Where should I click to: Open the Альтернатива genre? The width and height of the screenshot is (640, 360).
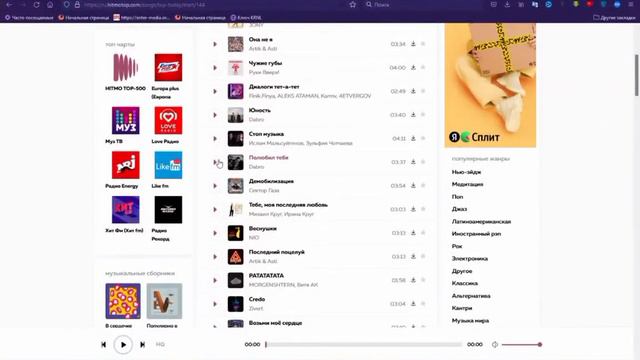click(x=471, y=296)
